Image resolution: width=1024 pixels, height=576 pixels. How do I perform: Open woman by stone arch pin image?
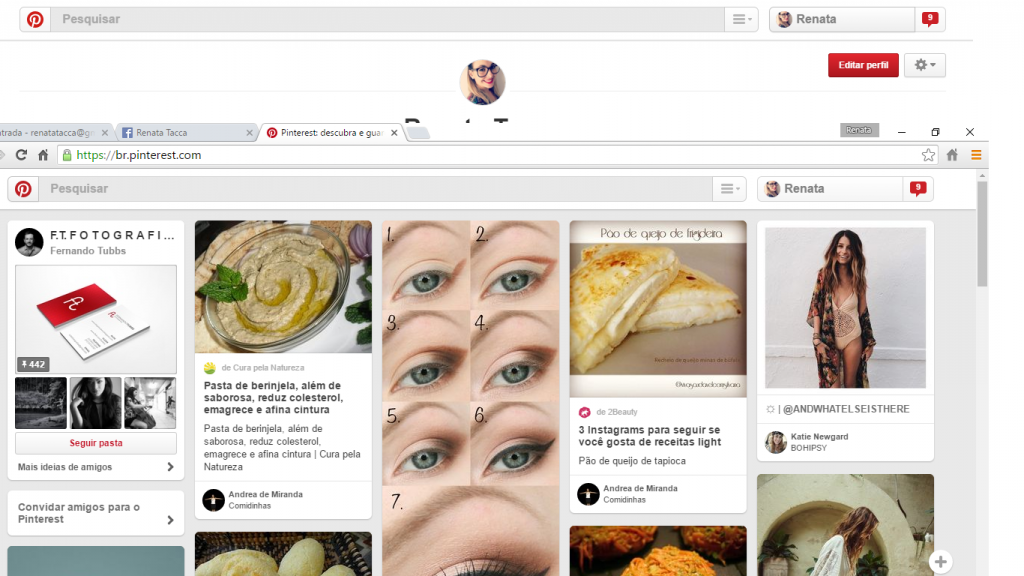(846, 525)
